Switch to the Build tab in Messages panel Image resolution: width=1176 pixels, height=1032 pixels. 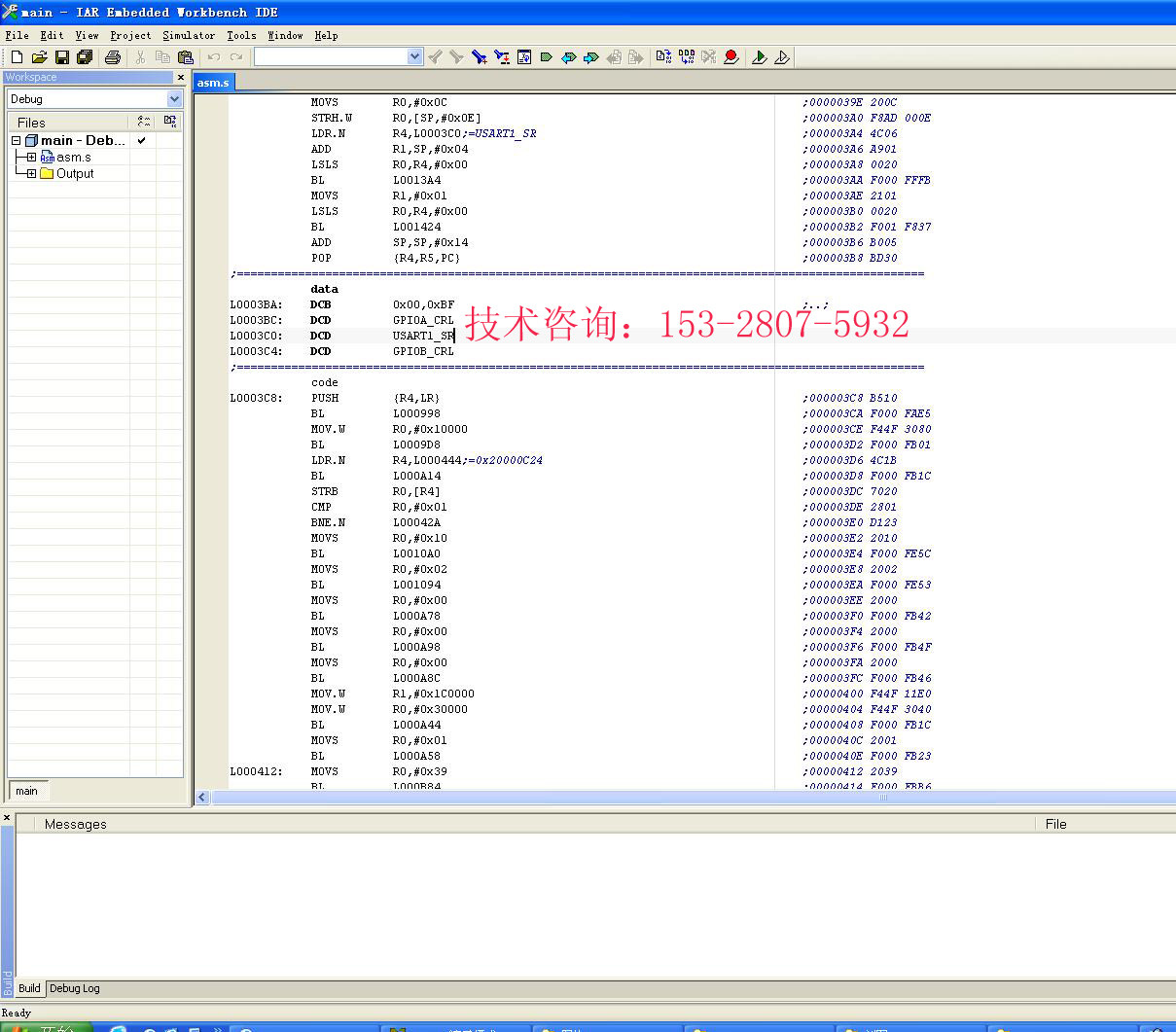pyautogui.click(x=28, y=988)
